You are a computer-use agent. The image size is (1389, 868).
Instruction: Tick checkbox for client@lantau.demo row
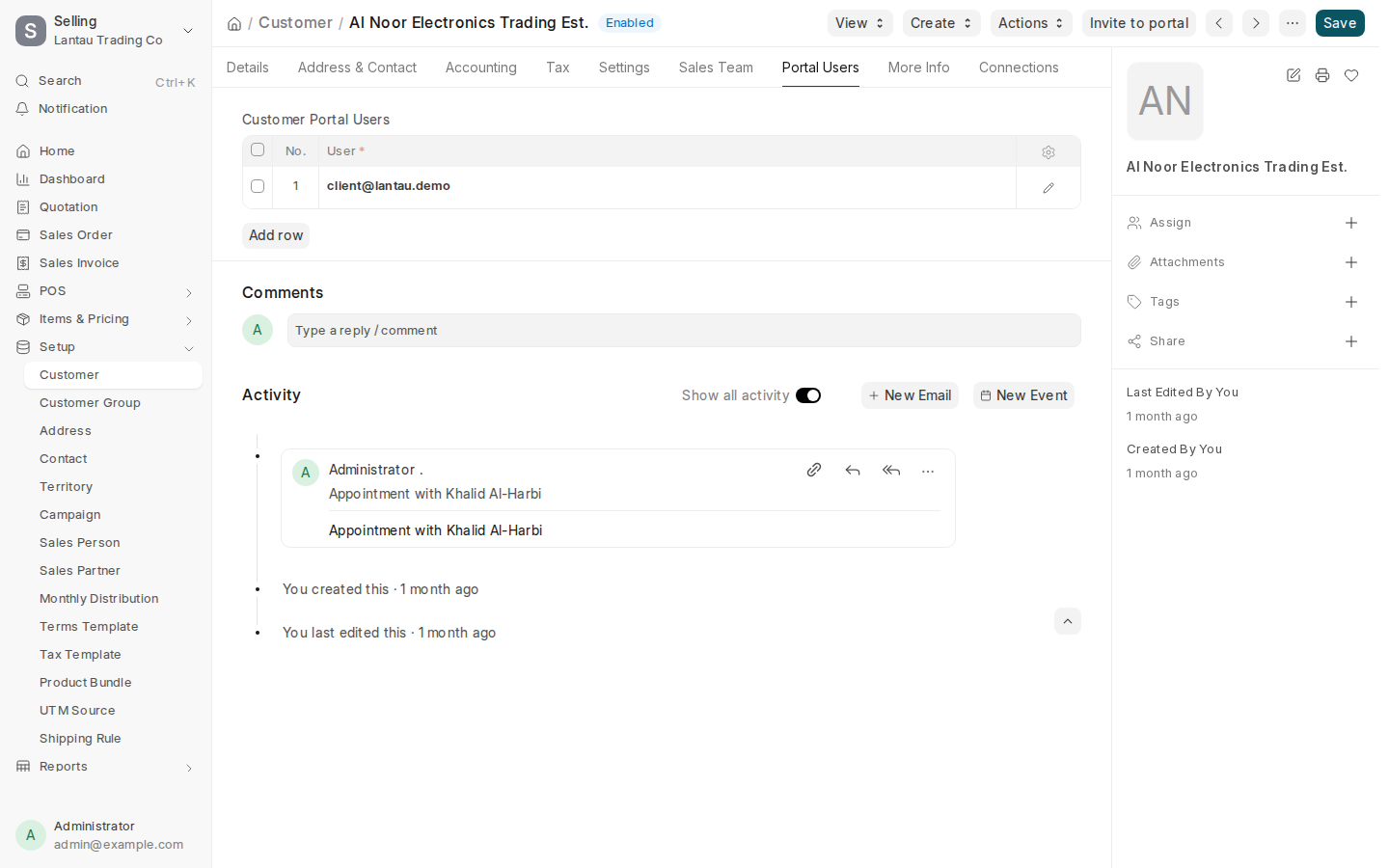(258, 186)
